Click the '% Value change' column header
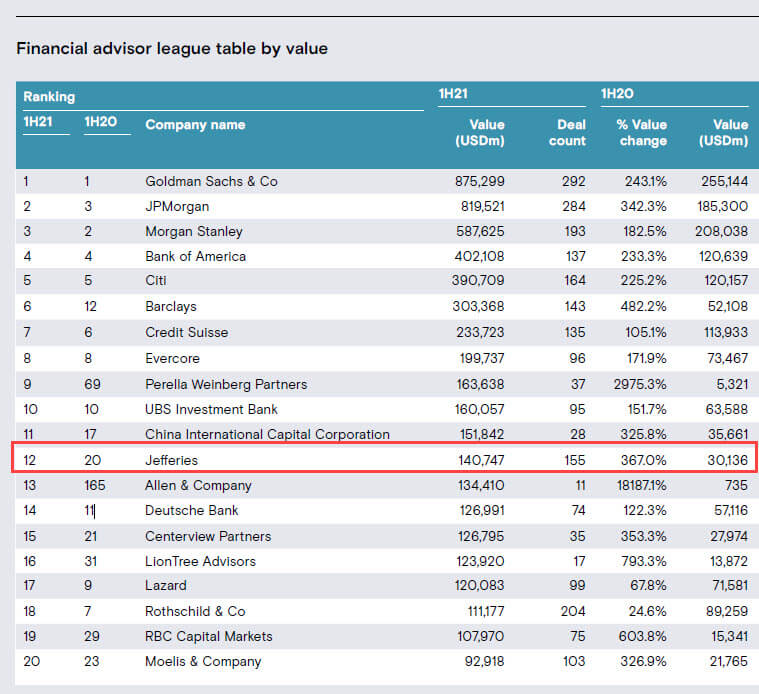Screen dimensions: 759x694 pos(642,133)
